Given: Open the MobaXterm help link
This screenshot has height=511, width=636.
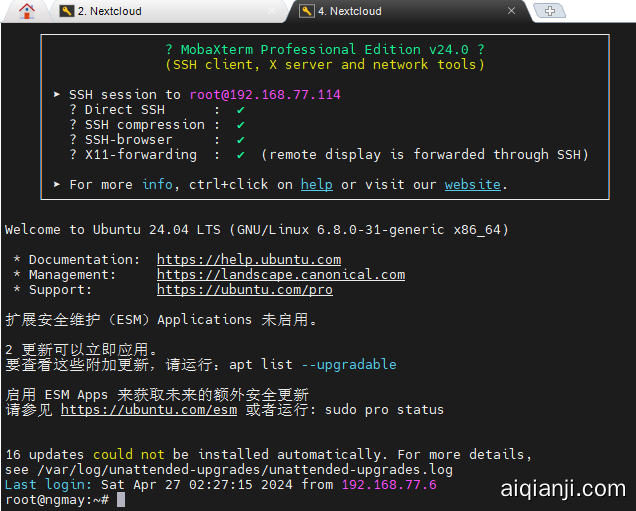Looking at the screenshot, I should (316, 184).
